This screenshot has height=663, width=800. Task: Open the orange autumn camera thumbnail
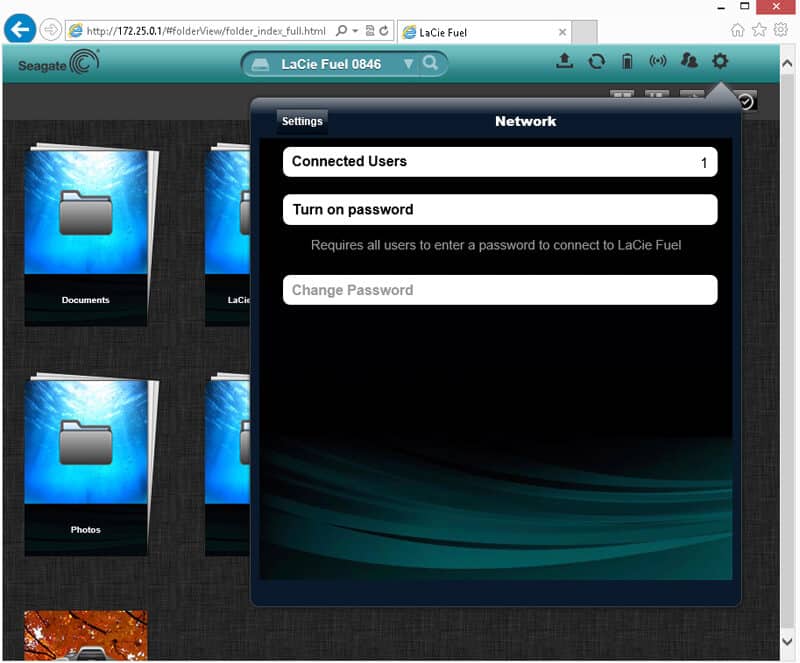click(86, 635)
